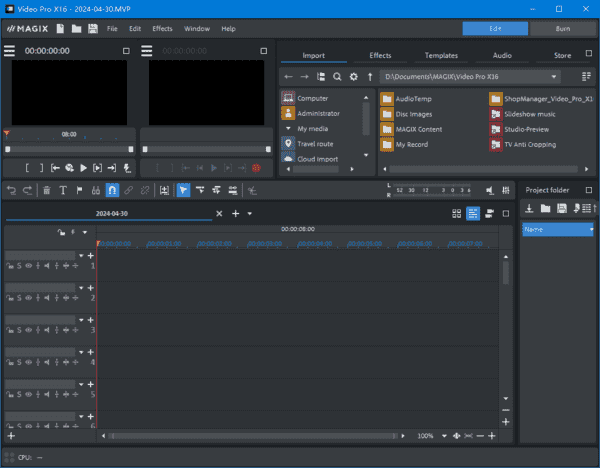This screenshot has width=600, height=468.
Task: Expand track 1 options dropdown arrow
Action: click(81, 256)
